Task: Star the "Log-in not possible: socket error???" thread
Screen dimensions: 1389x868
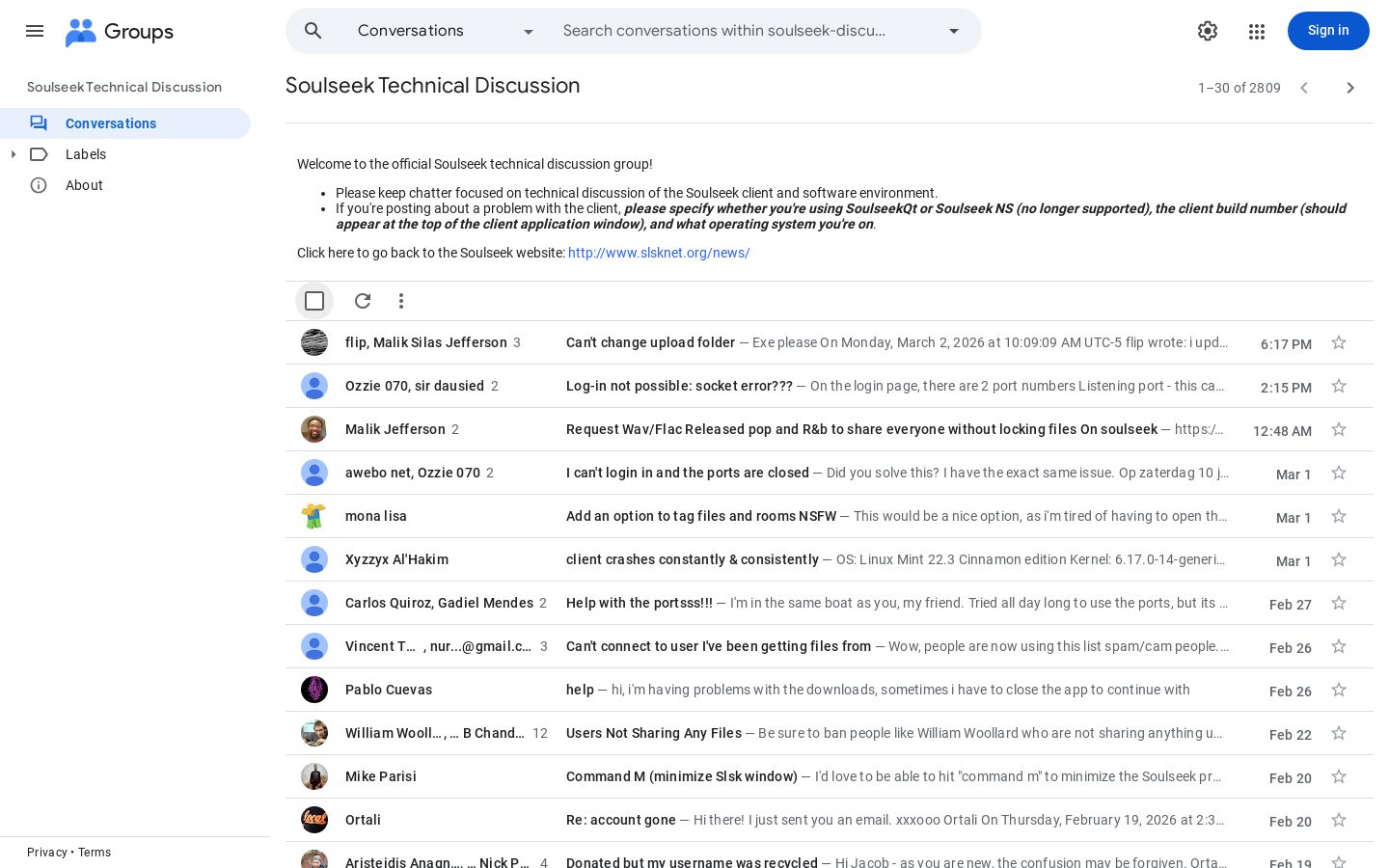Action: pyautogui.click(x=1339, y=386)
